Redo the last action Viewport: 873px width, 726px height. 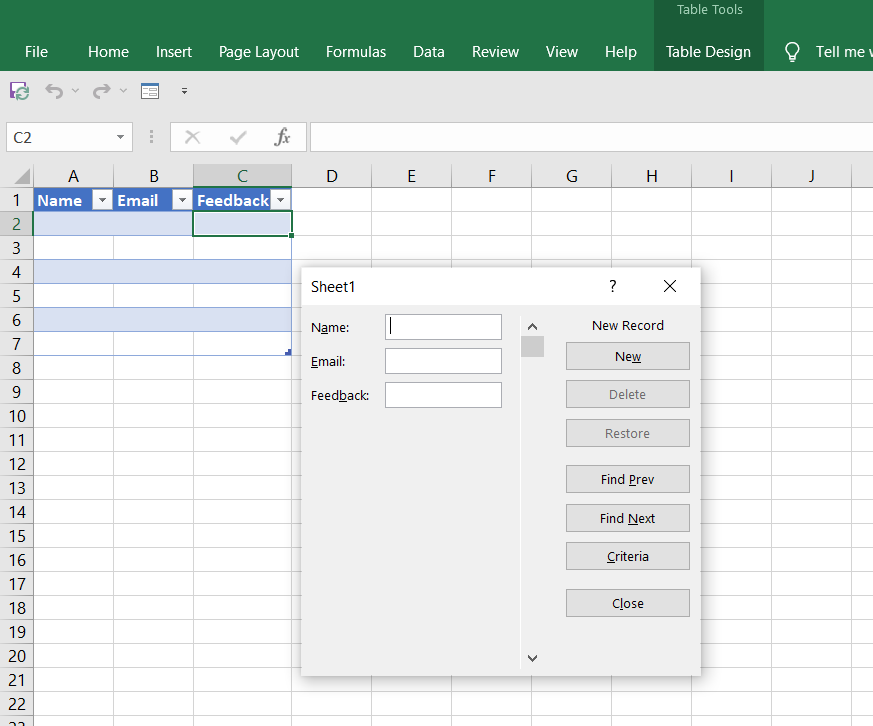(x=101, y=91)
